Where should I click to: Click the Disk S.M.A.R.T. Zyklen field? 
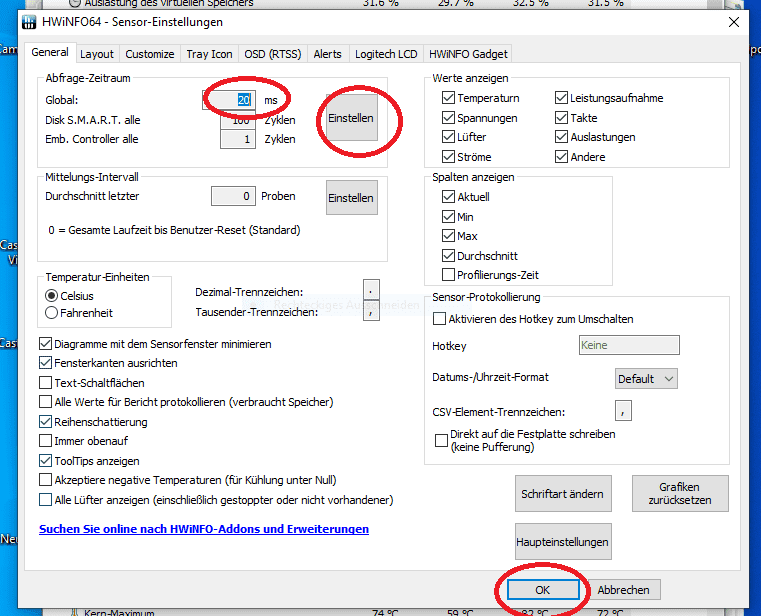point(238,120)
